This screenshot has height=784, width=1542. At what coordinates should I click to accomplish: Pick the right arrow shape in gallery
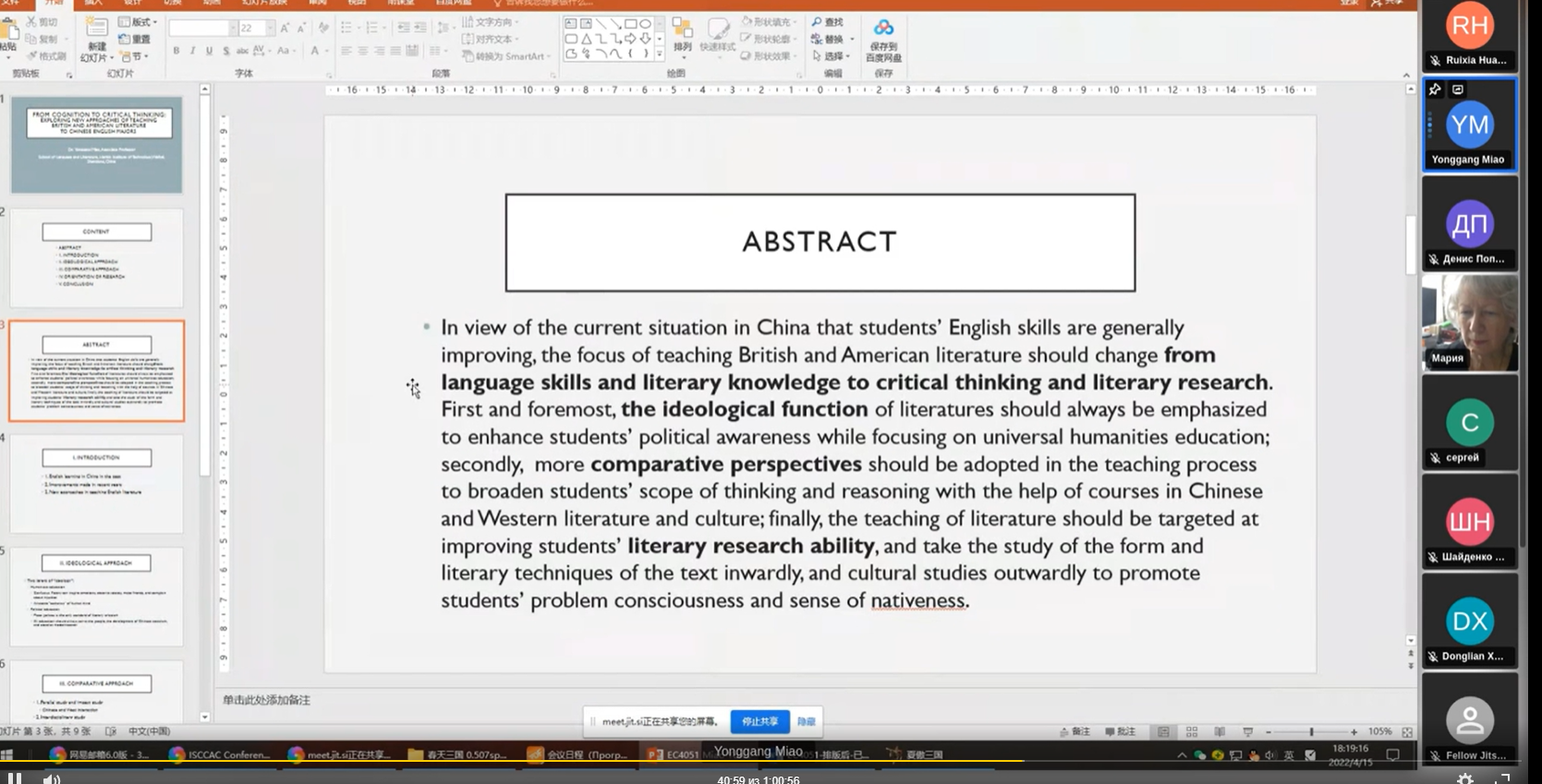pos(630,39)
